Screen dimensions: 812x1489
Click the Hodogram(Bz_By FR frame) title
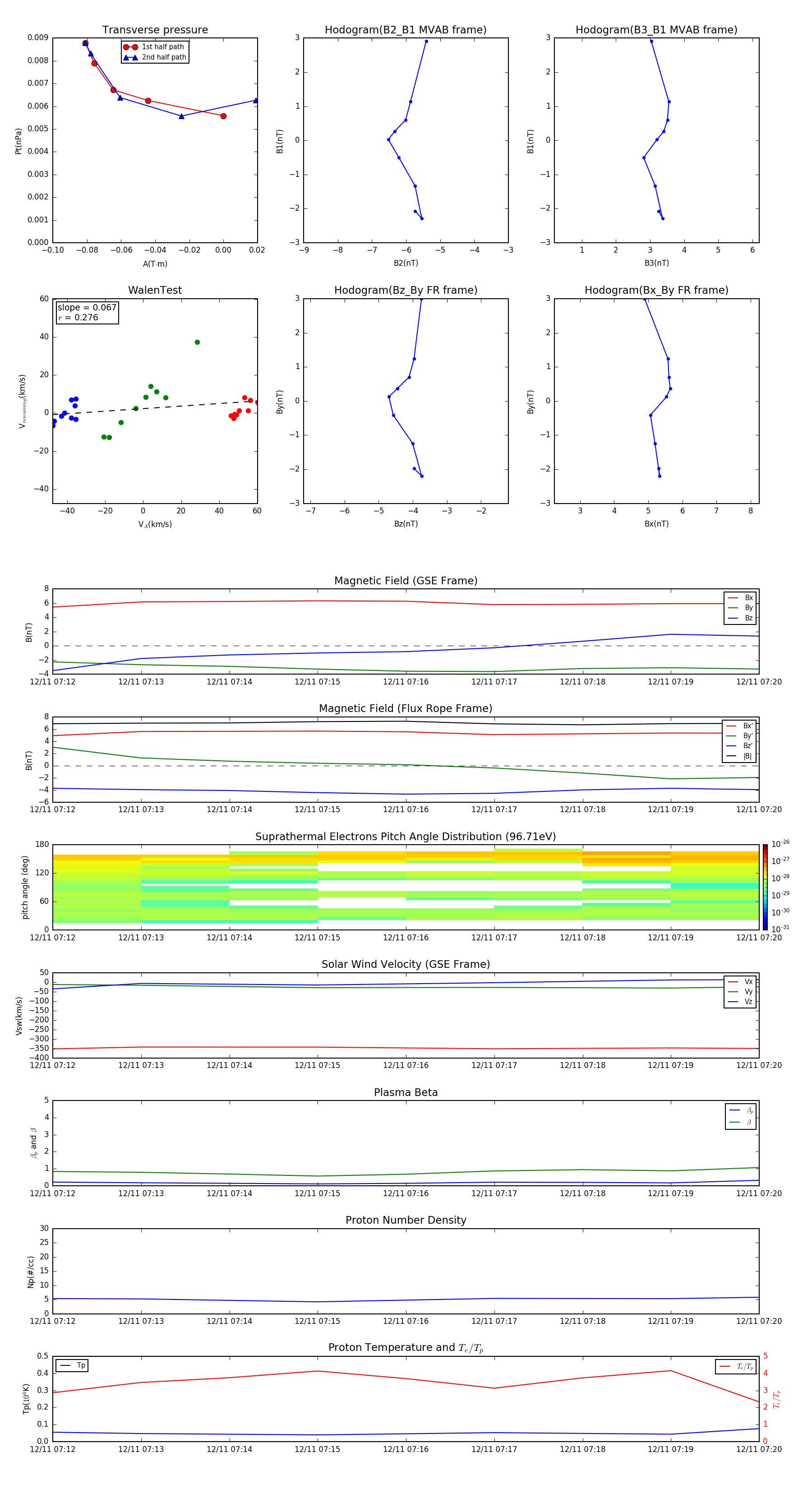coord(406,290)
